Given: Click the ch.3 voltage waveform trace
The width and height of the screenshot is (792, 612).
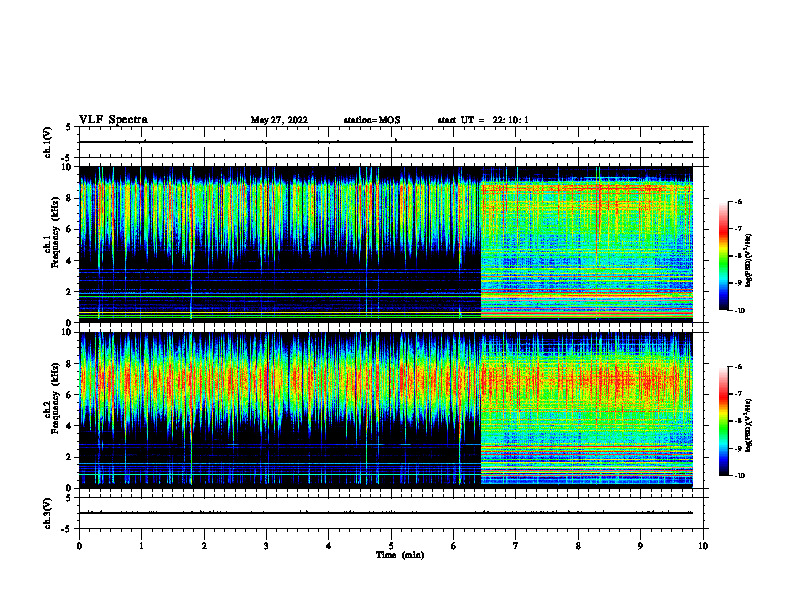Looking at the screenshot, I should pos(386,513).
